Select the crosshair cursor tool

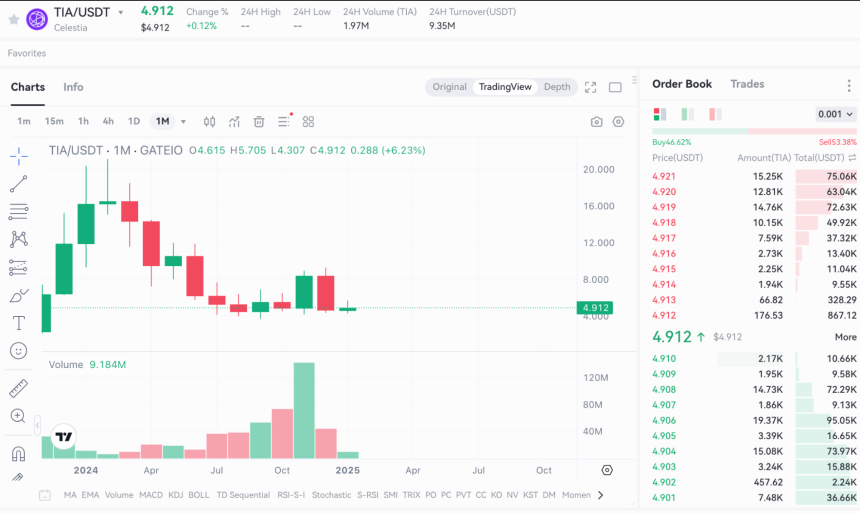click(19, 156)
